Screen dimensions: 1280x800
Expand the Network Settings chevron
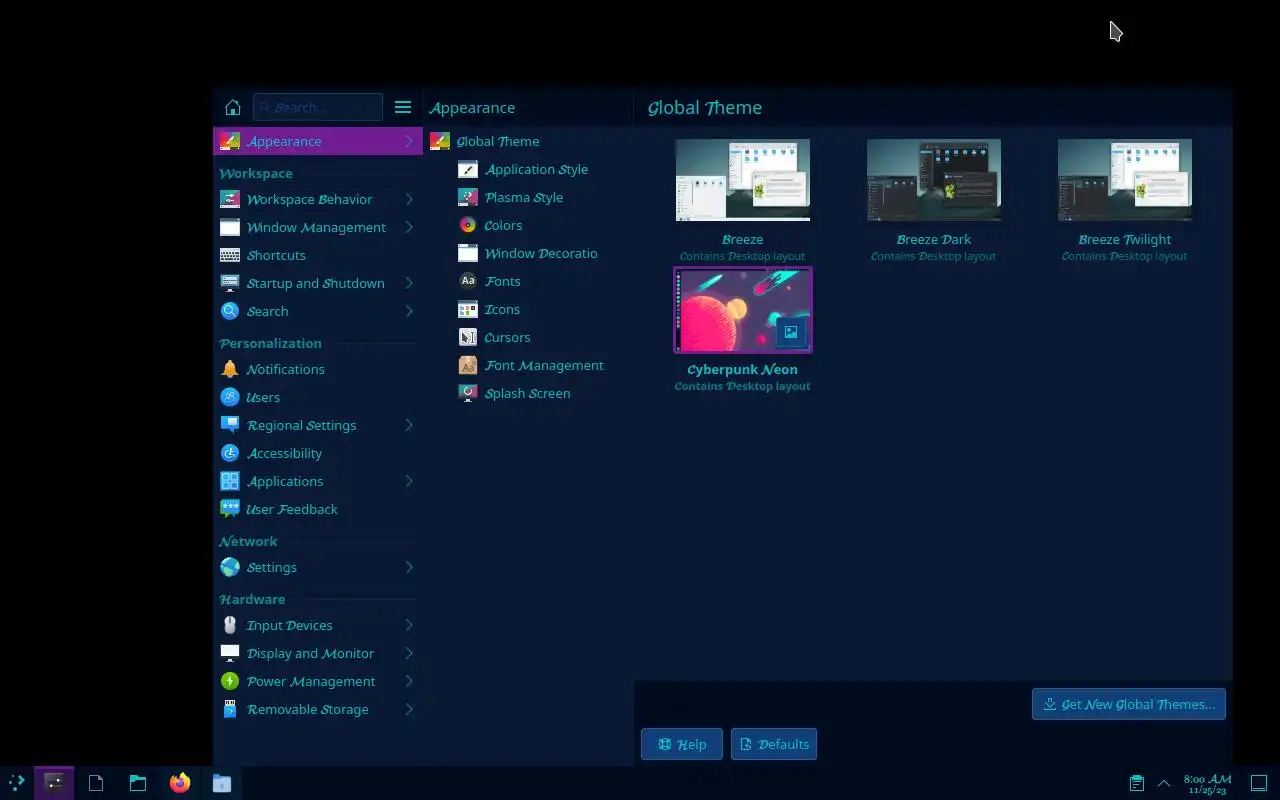(x=409, y=567)
